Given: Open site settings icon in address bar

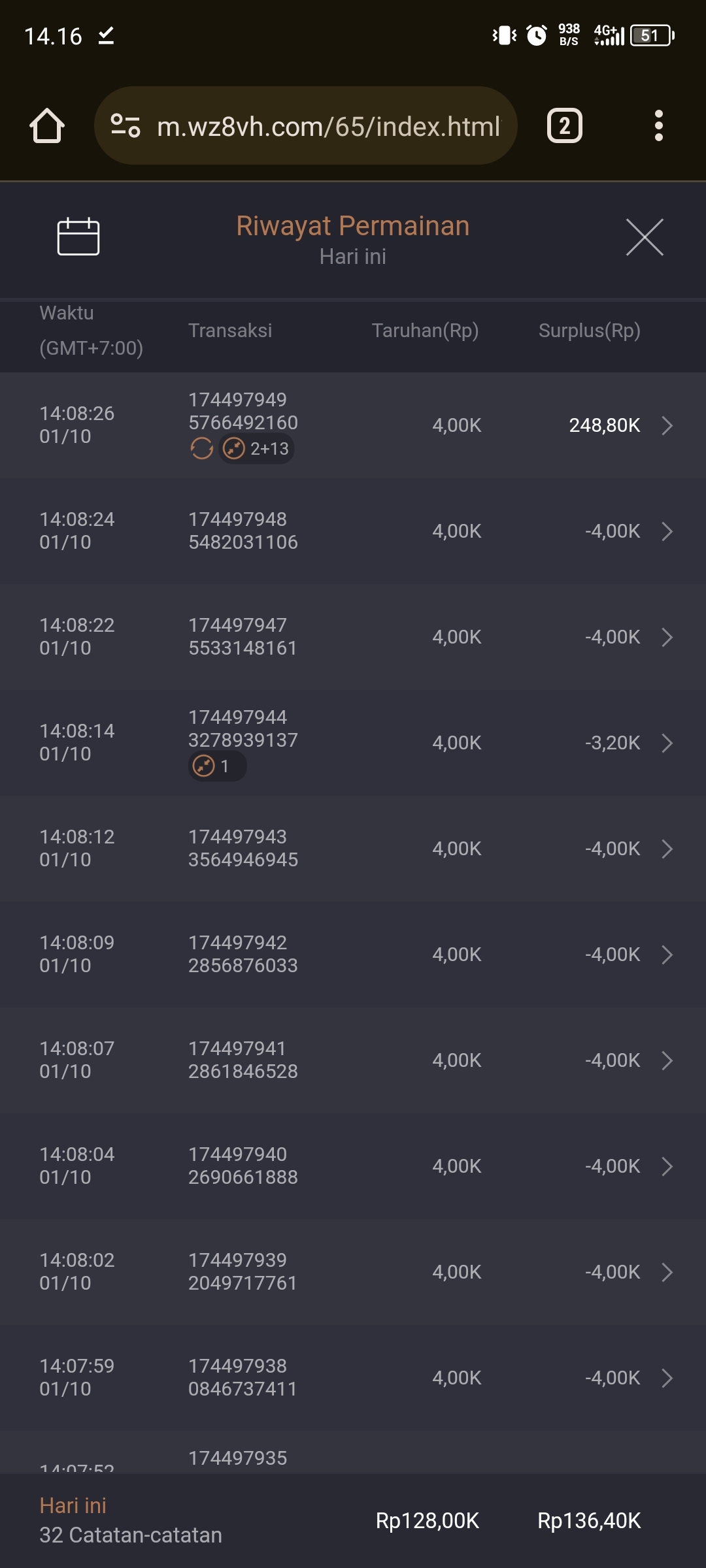Looking at the screenshot, I should (x=125, y=125).
